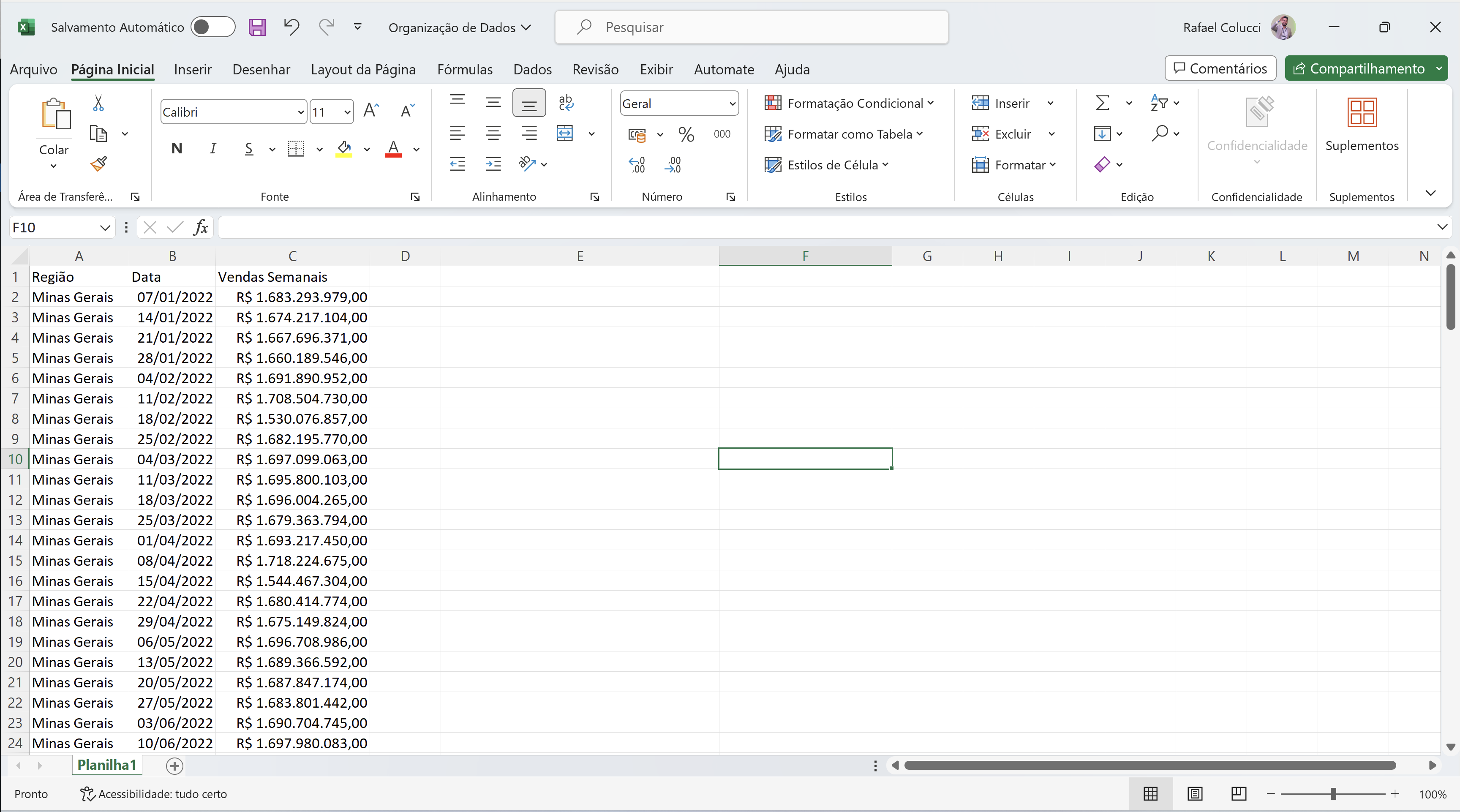The width and height of the screenshot is (1460, 812).
Task: Apply red font color
Action: pos(393,148)
